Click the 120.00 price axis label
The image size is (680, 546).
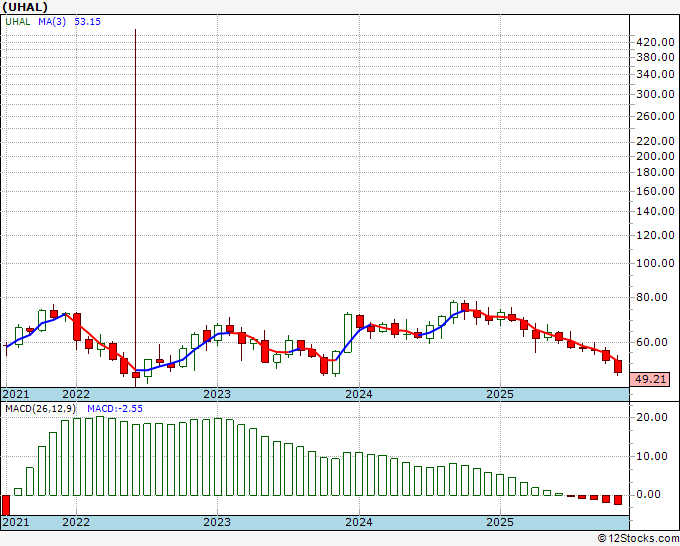tap(655, 235)
